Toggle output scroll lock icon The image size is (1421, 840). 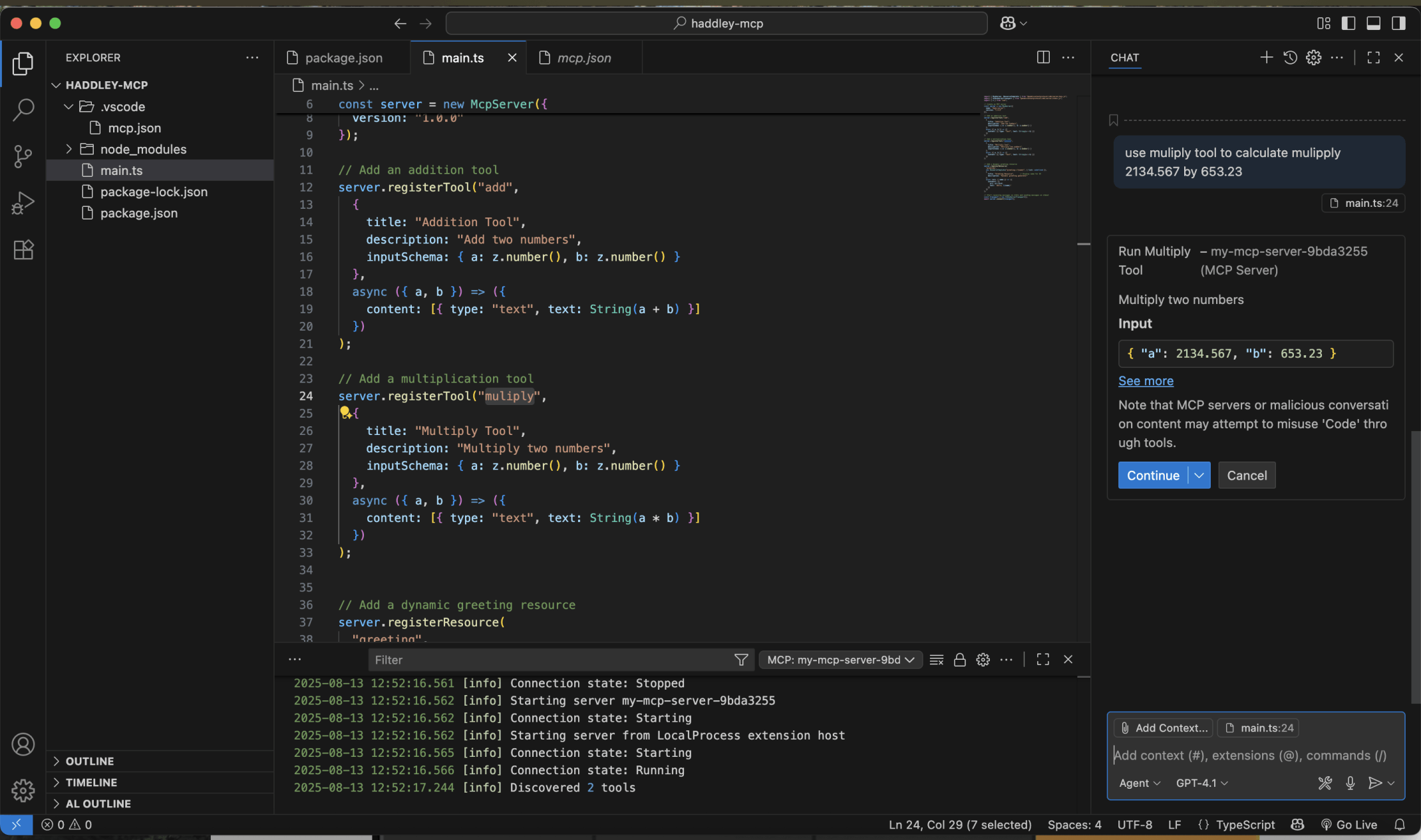point(959,660)
